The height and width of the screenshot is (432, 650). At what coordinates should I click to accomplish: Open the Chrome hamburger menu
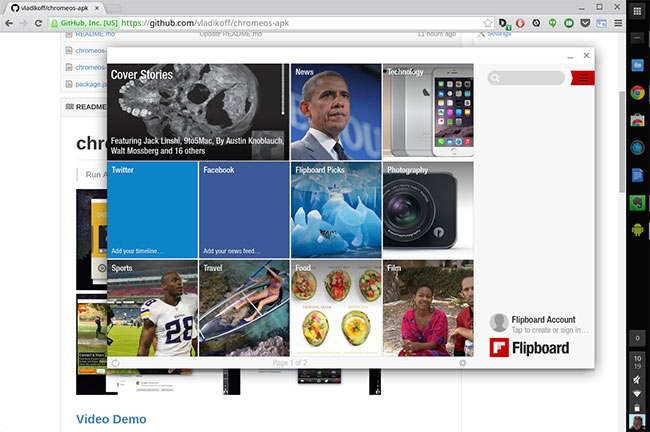point(618,23)
